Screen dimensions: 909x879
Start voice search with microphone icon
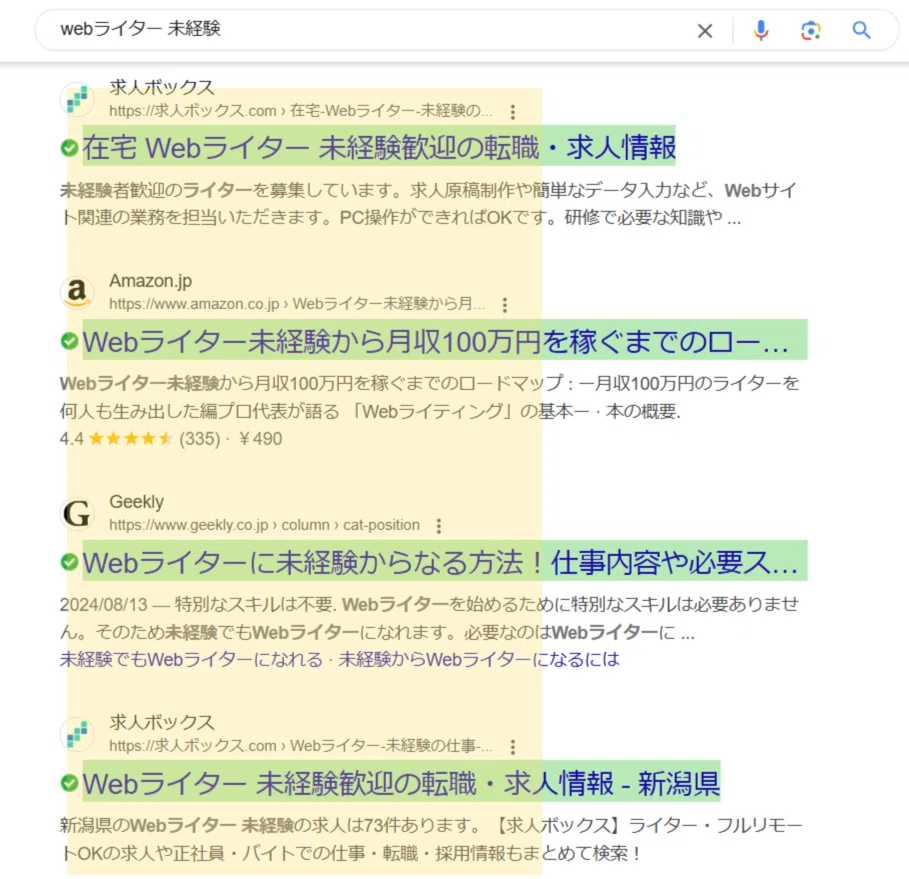pos(761,30)
